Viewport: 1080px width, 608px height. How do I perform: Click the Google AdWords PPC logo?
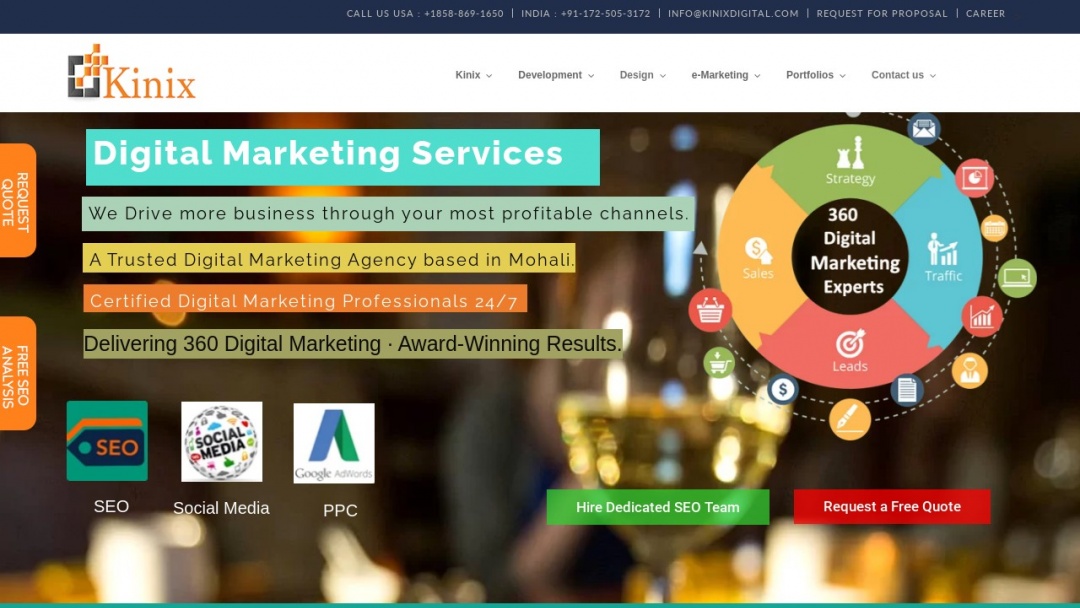coord(333,441)
